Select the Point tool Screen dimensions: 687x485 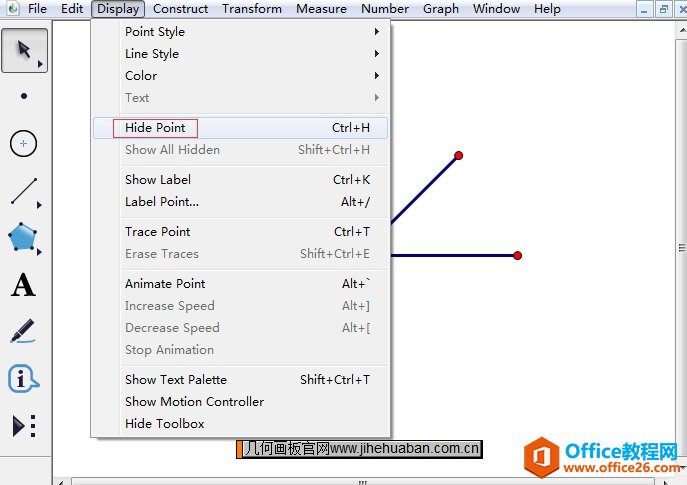(24, 96)
